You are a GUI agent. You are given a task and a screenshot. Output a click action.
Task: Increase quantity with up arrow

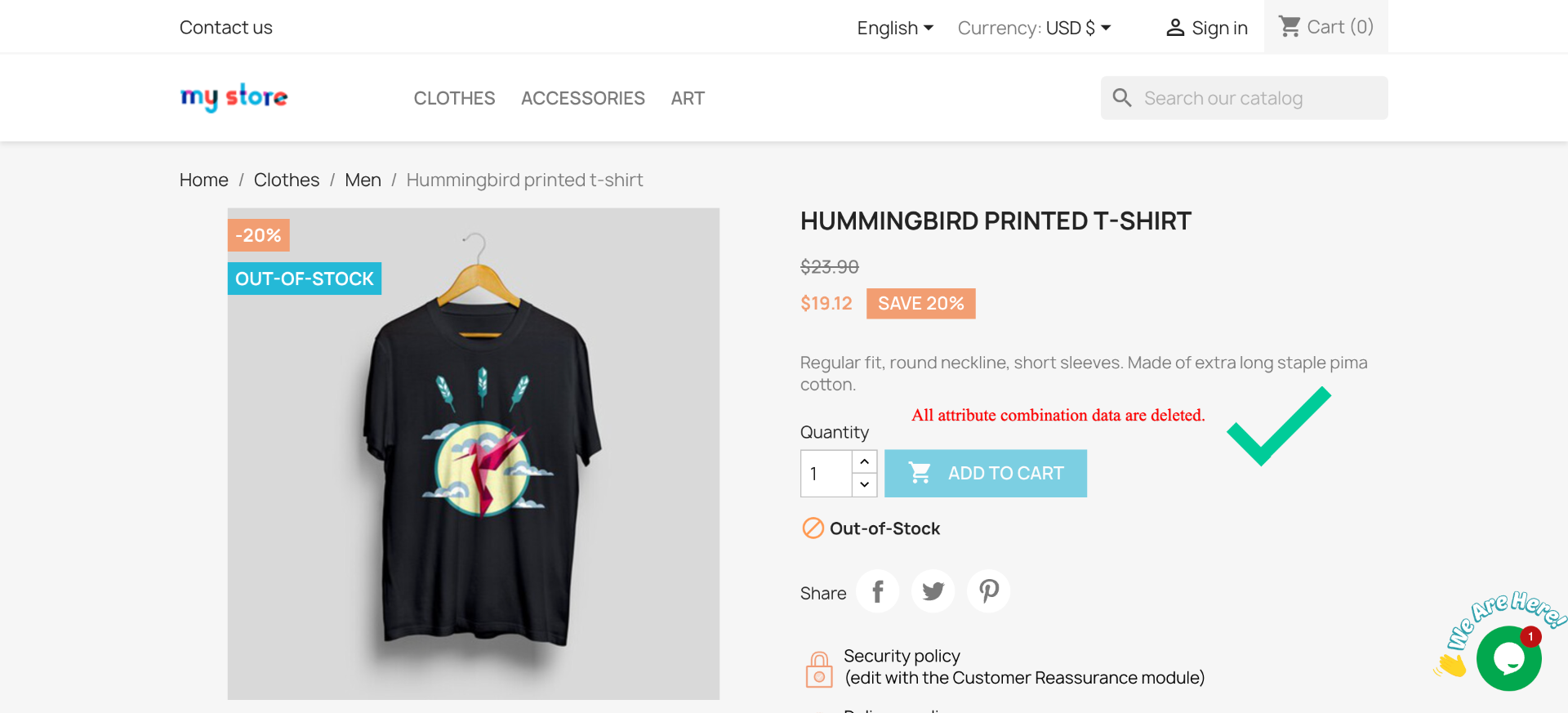pos(864,461)
